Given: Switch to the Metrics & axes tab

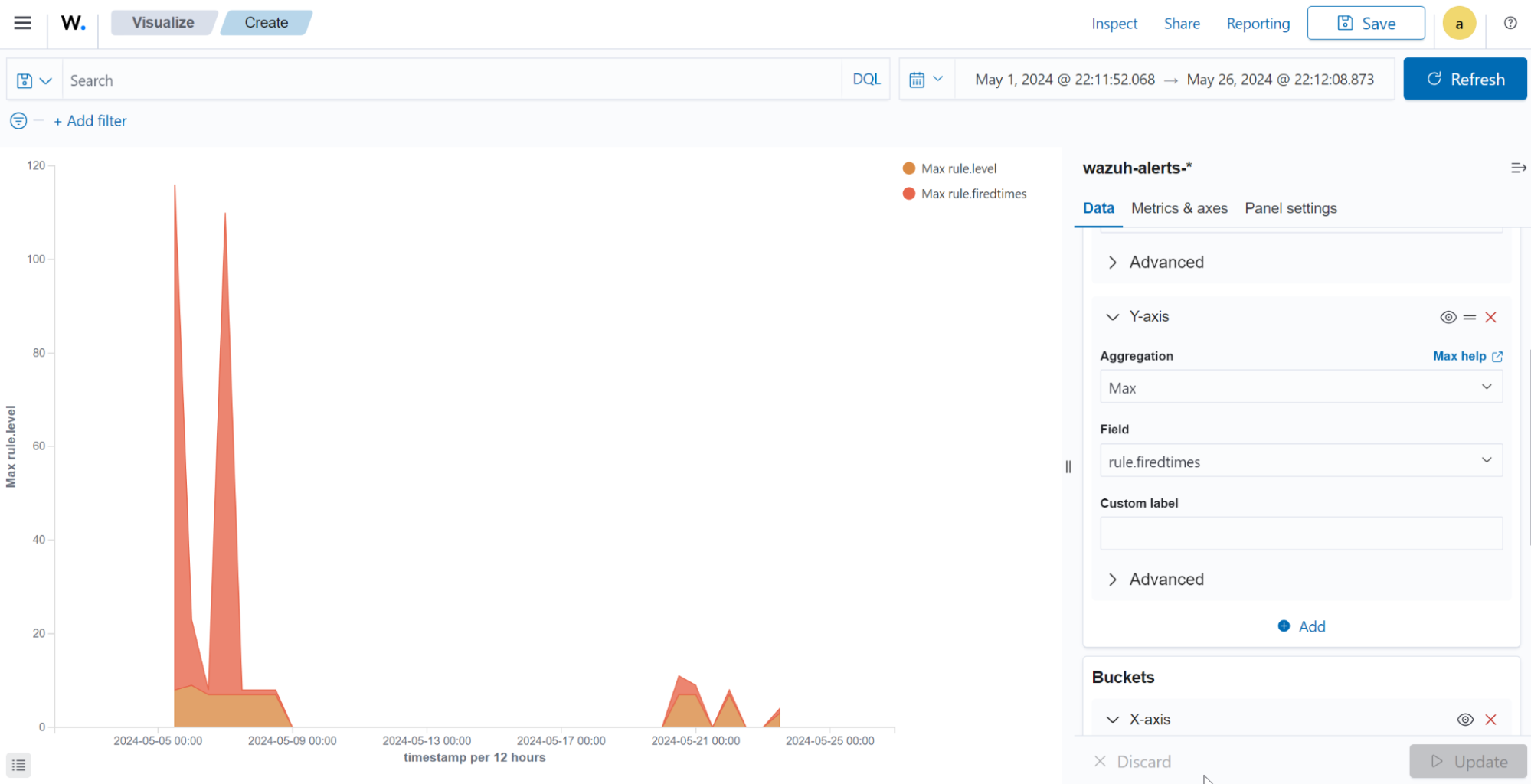Looking at the screenshot, I should (x=1179, y=207).
